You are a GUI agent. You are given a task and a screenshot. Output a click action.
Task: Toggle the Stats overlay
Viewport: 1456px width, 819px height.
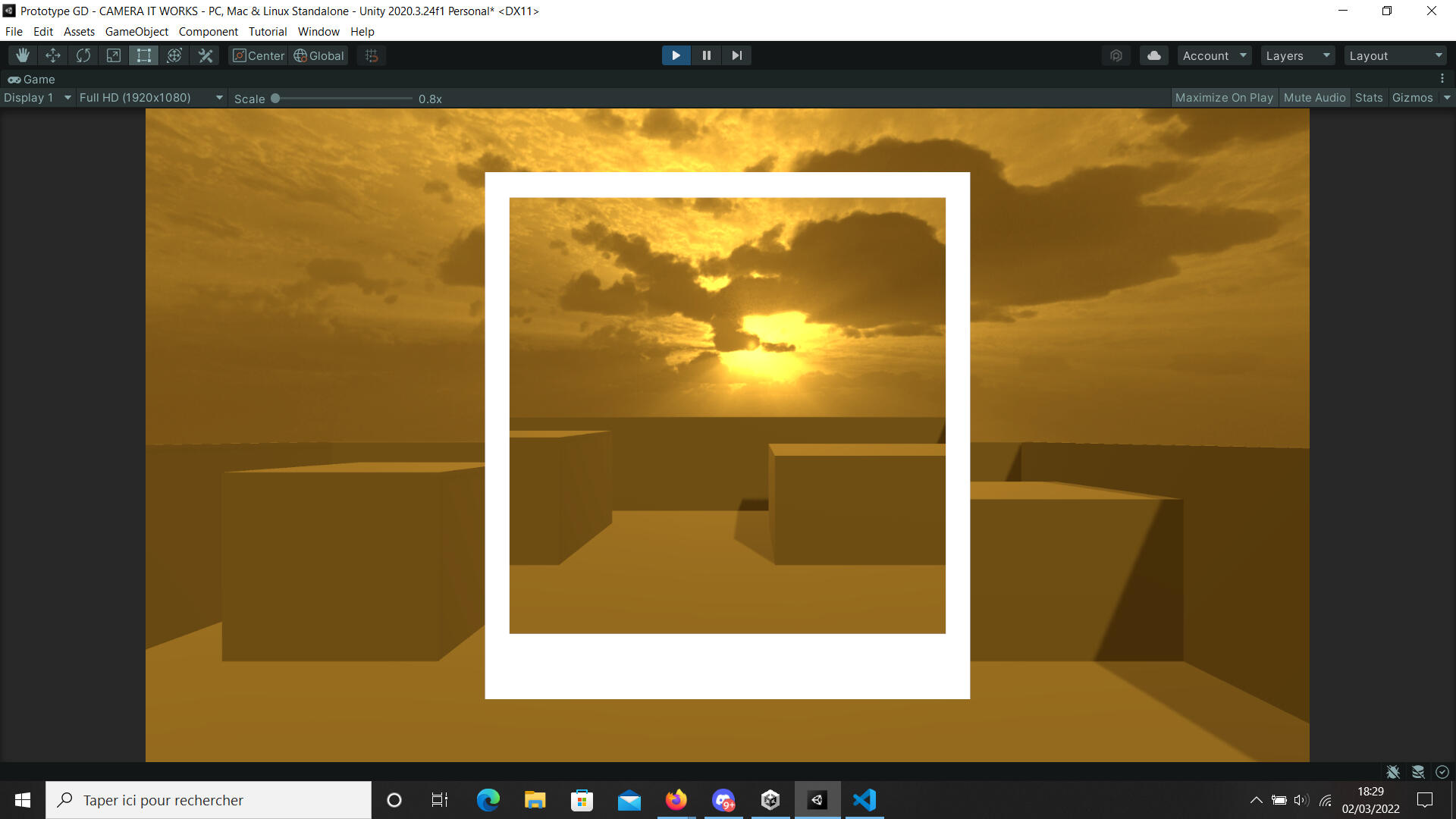coord(1369,98)
